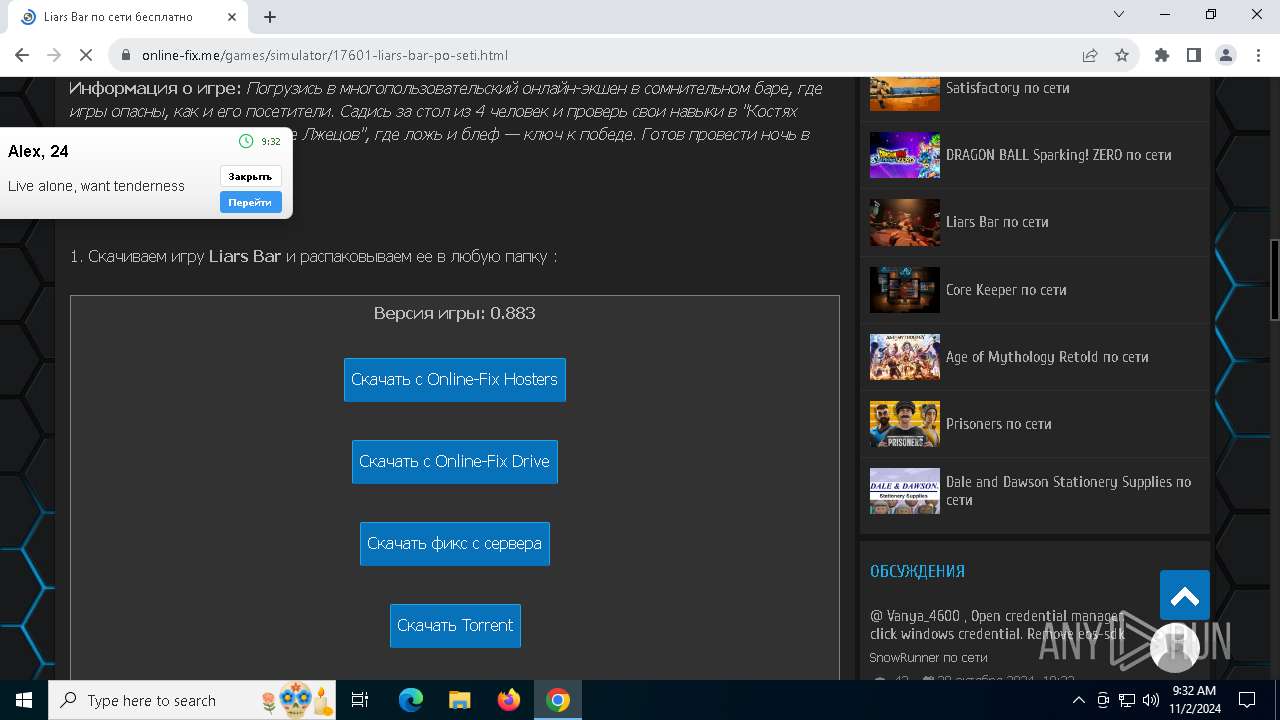Open the Chrome extensions puzzle icon
The width and height of the screenshot is (1280, 720).
1162,56
